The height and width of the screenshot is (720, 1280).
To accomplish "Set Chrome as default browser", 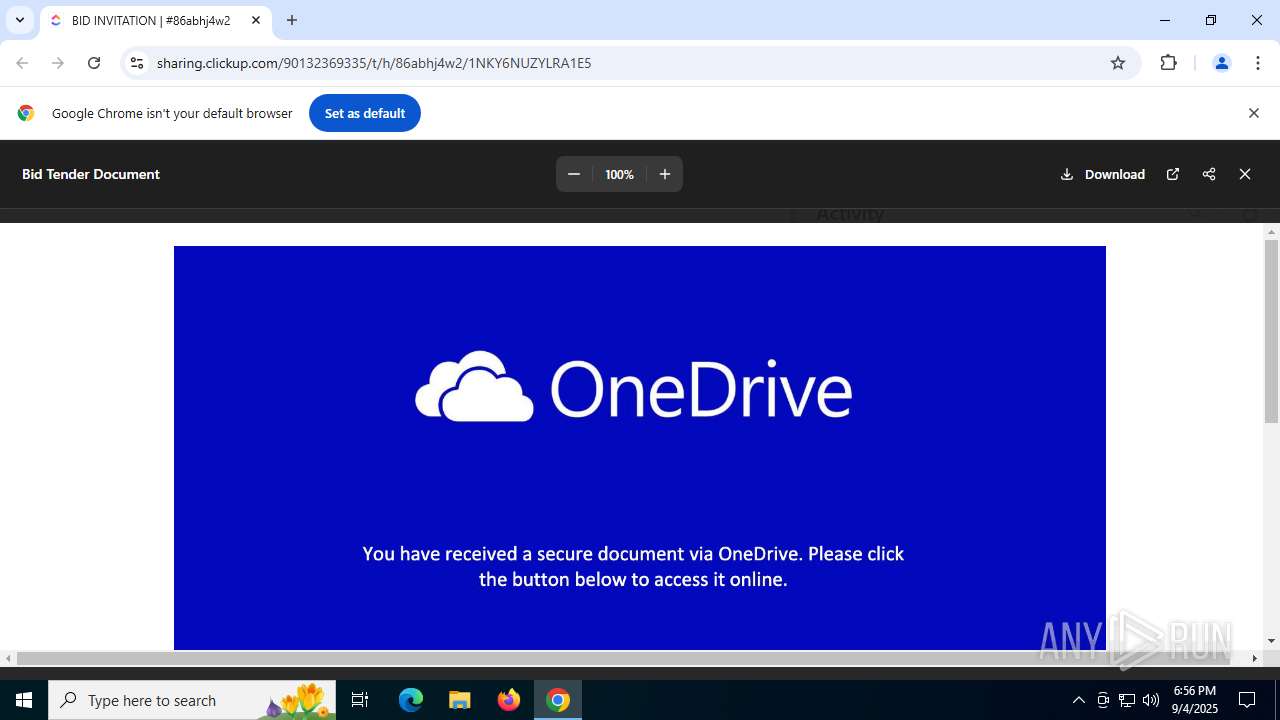I will tap(365, 113).
